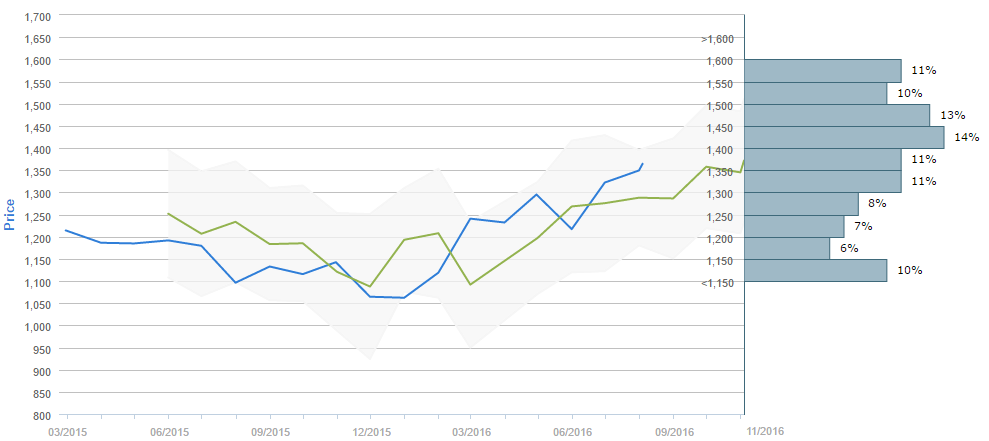The height and width of the screenshot is (441, 989).
Task: Click the 09/2015 date label
Action: pyautogui.click(x=269, y=432)
